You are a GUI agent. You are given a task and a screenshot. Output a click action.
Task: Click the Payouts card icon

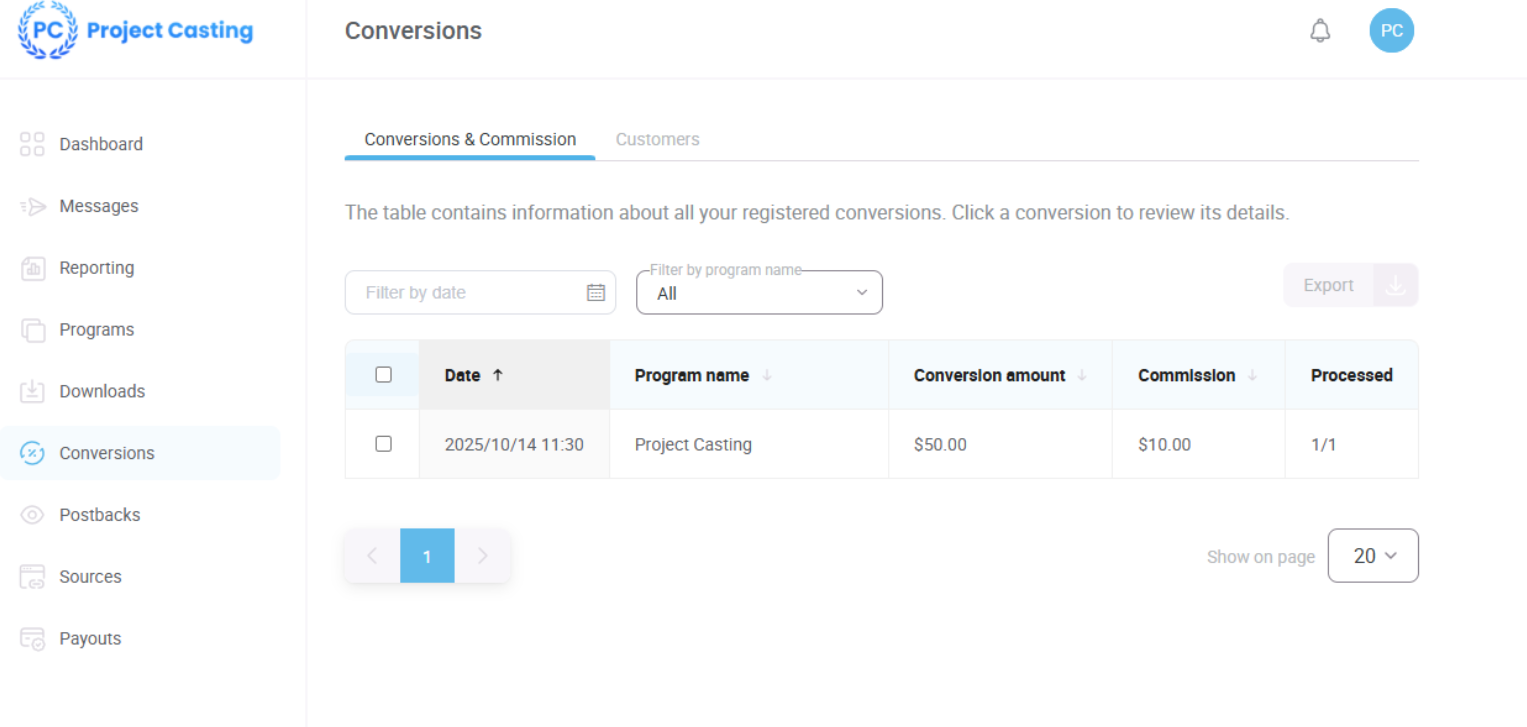32,639
